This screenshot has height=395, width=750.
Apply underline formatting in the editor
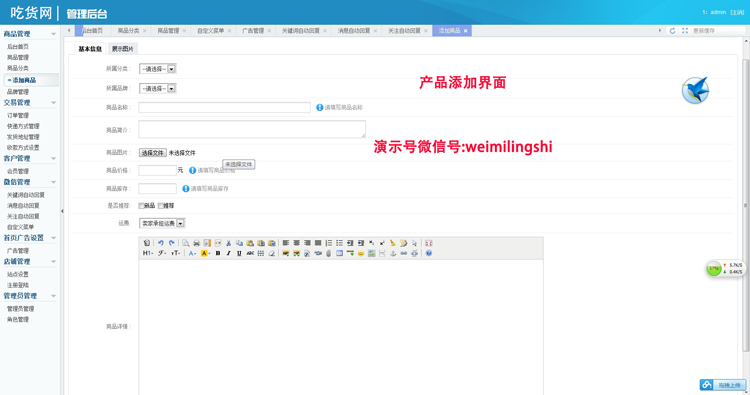pyautogui.click(x=239, y=253)
